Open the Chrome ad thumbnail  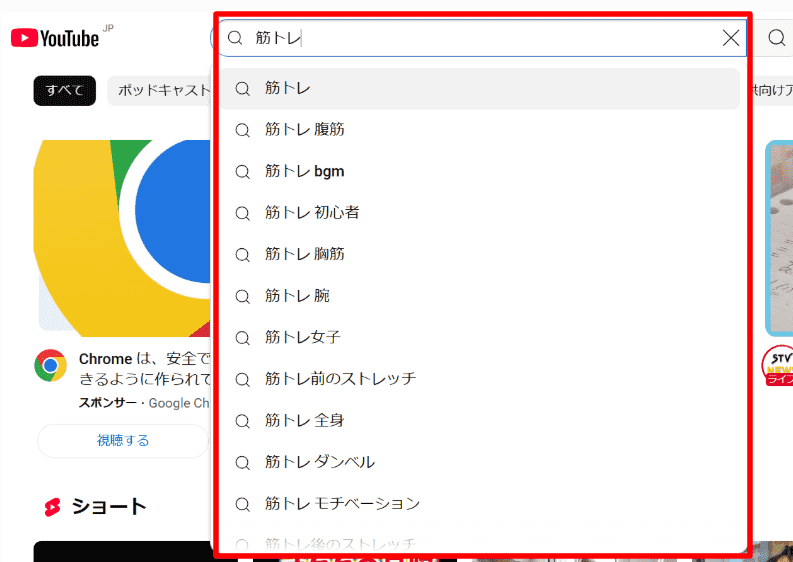[122, 235]
